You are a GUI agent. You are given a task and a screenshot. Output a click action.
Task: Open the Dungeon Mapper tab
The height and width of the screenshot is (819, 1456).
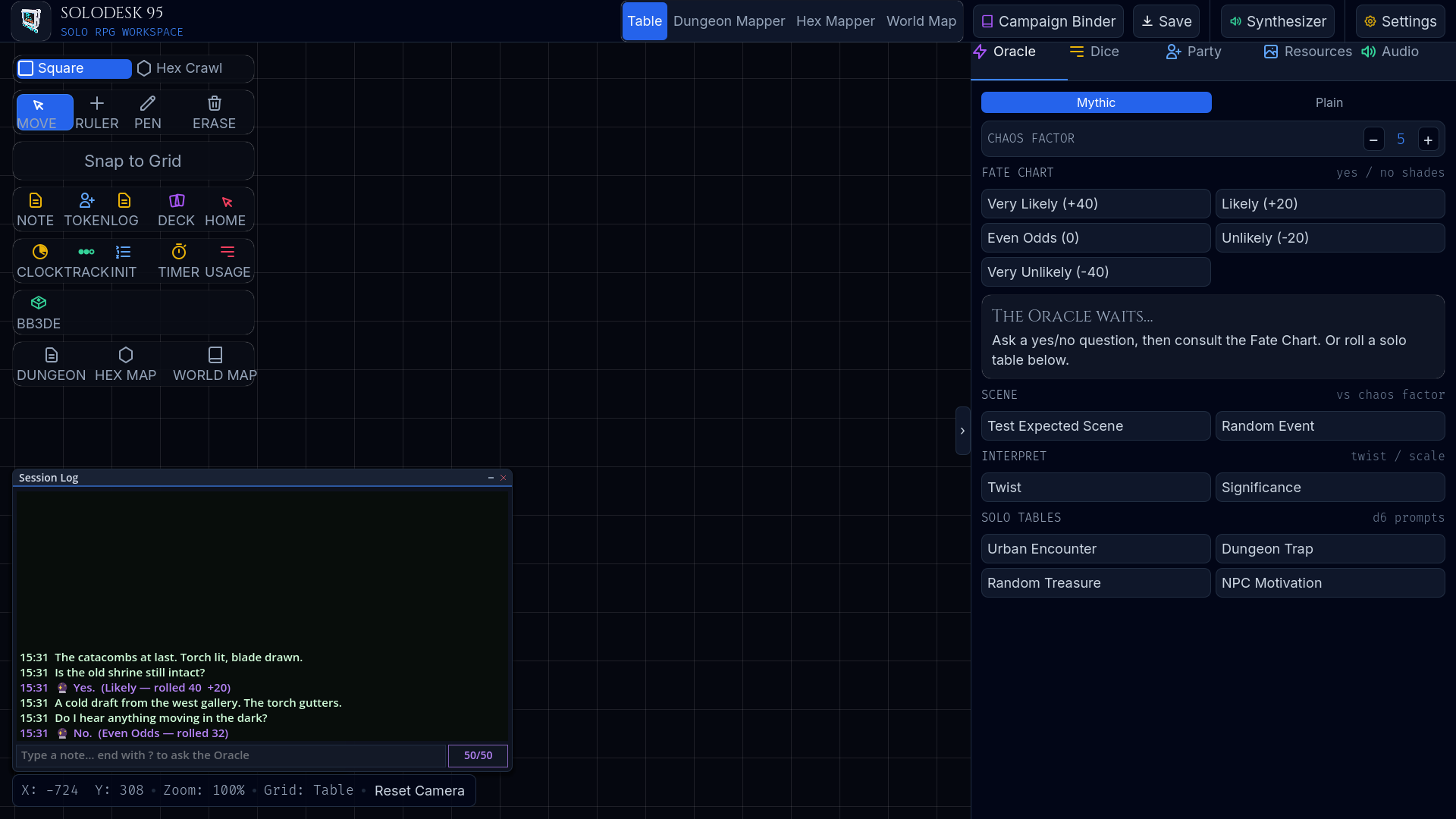pos(729,21)
